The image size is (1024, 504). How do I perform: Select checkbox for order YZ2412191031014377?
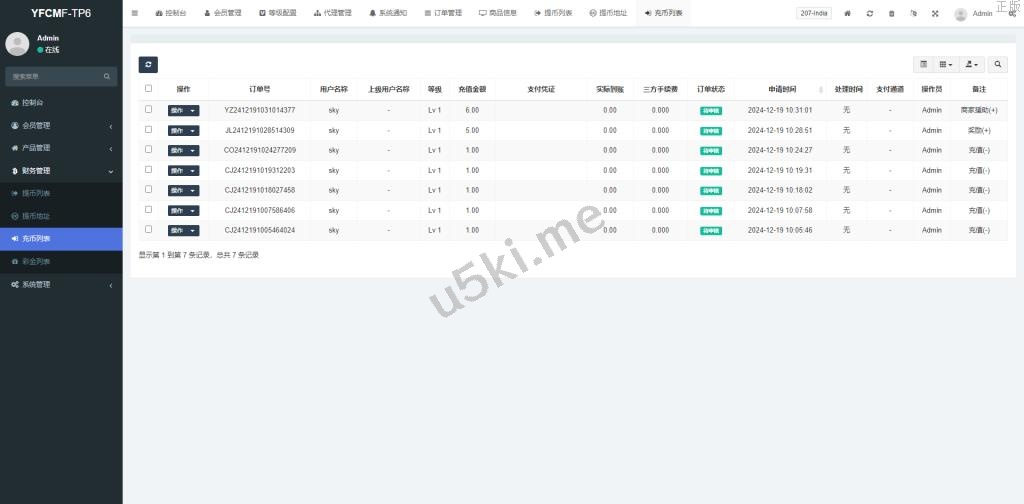coord(149,109)
